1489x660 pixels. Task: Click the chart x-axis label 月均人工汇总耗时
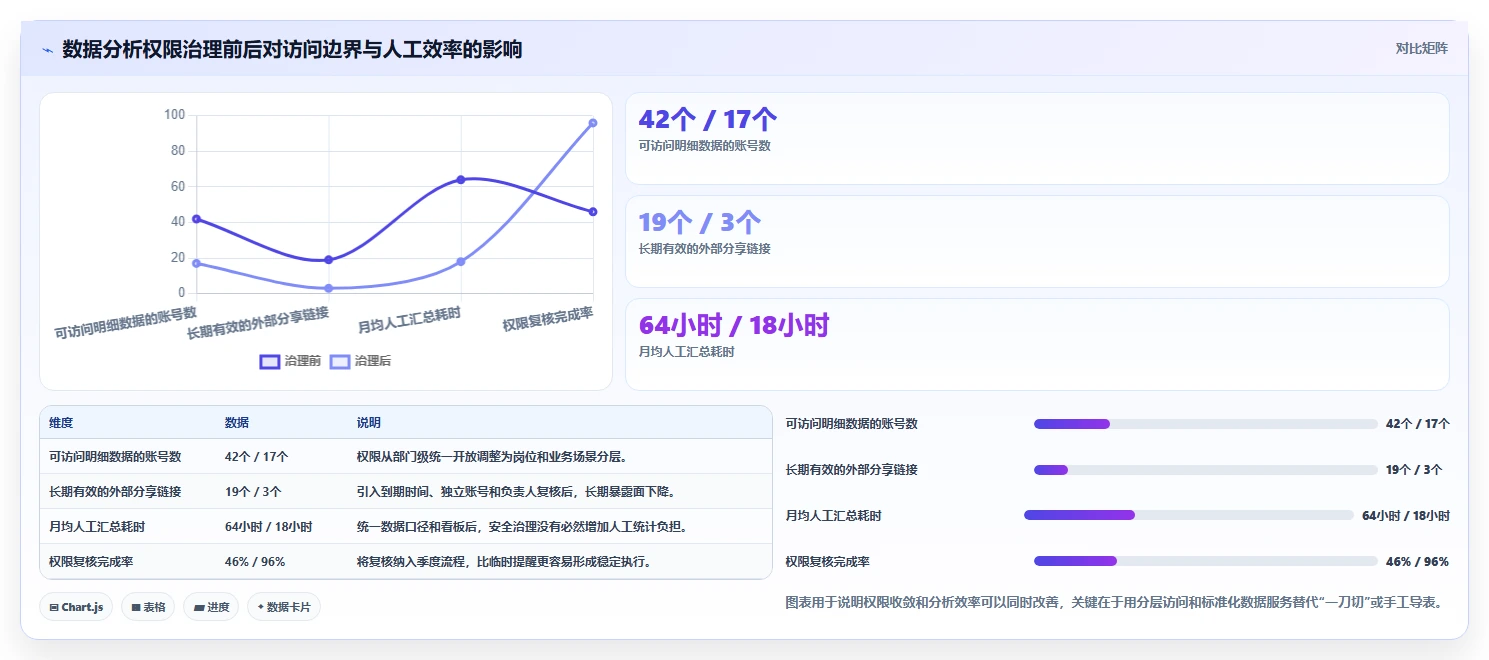tap(410, 321)
